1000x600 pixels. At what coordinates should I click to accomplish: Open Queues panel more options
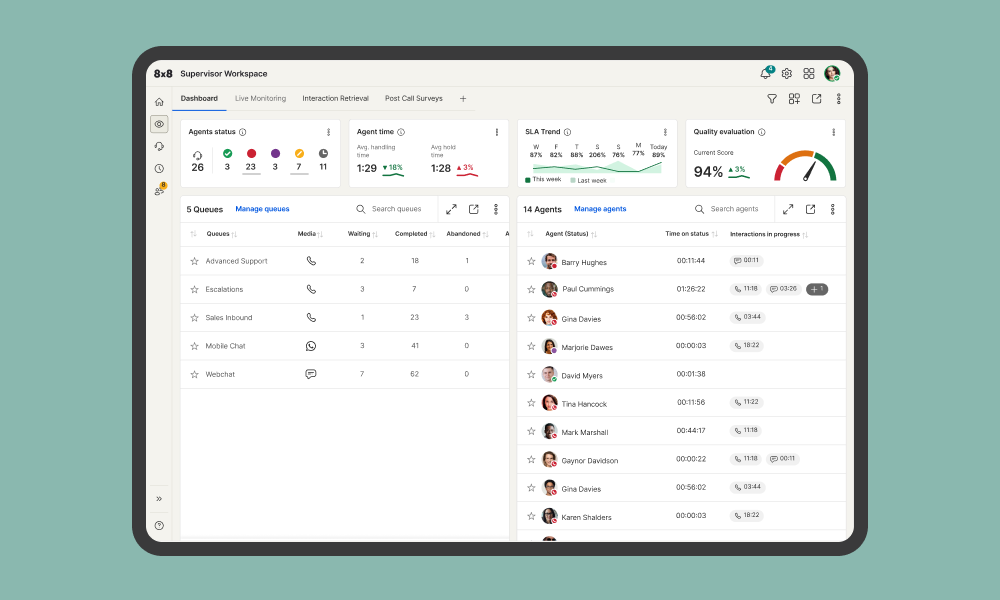click(x=496, y=209)
